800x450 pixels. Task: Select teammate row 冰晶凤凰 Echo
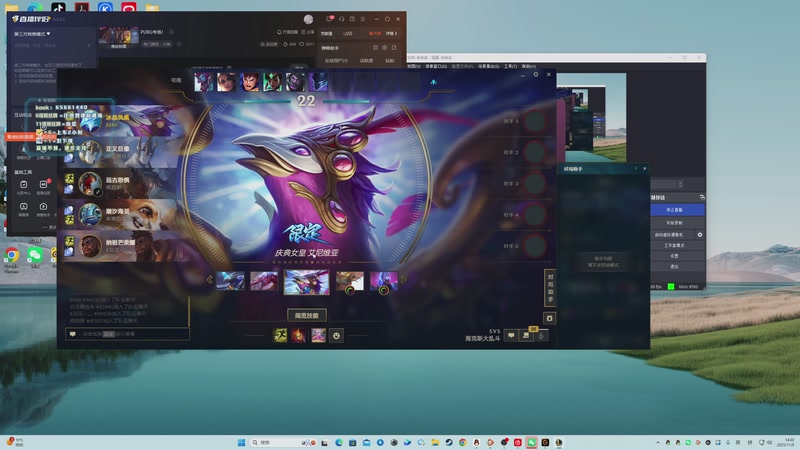(x=122, y=121)
